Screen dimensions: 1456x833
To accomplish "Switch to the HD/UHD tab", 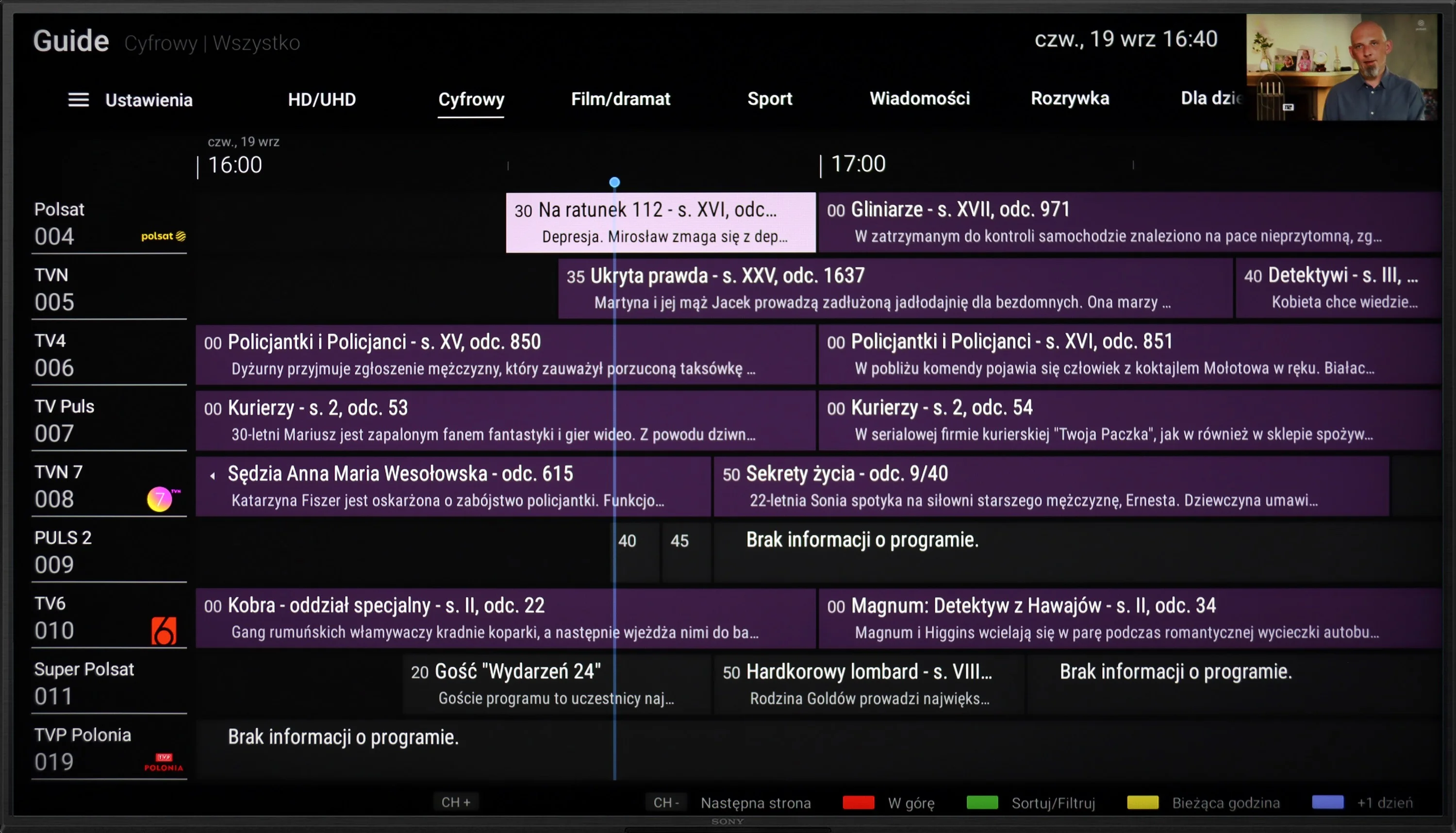I will pos(322,100).
